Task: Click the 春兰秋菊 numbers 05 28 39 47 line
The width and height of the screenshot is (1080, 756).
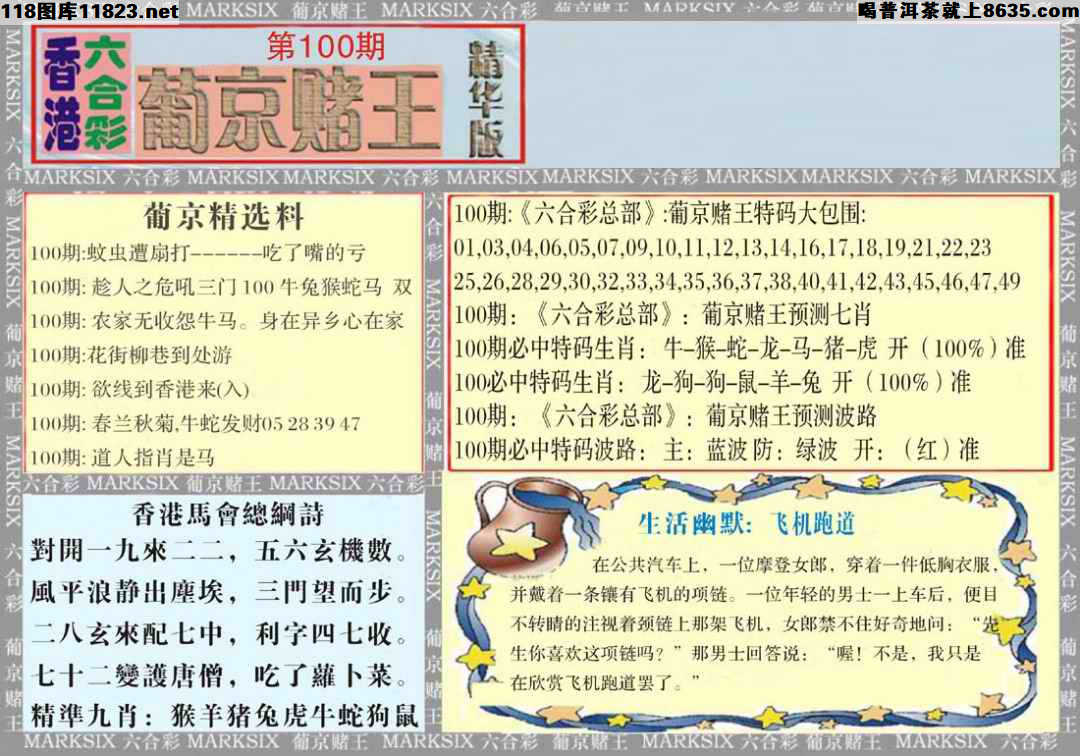Action: 195,423
